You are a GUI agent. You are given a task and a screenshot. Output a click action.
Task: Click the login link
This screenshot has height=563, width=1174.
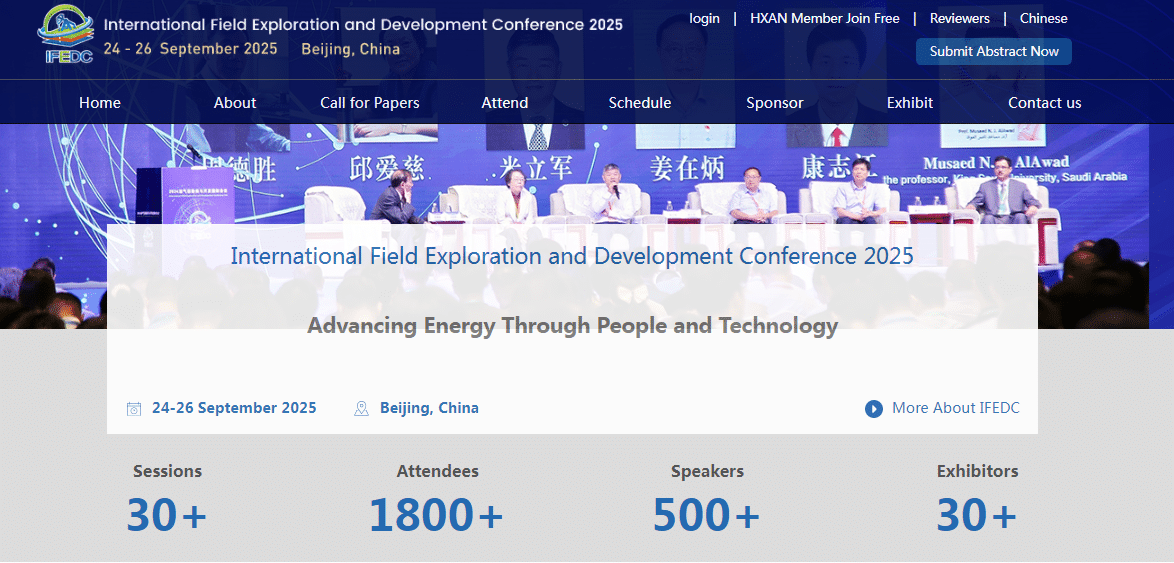tap(705, 19)
